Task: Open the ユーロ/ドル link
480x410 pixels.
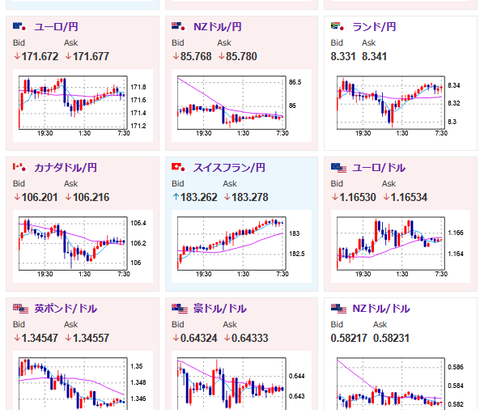Action: pos(379,167)
